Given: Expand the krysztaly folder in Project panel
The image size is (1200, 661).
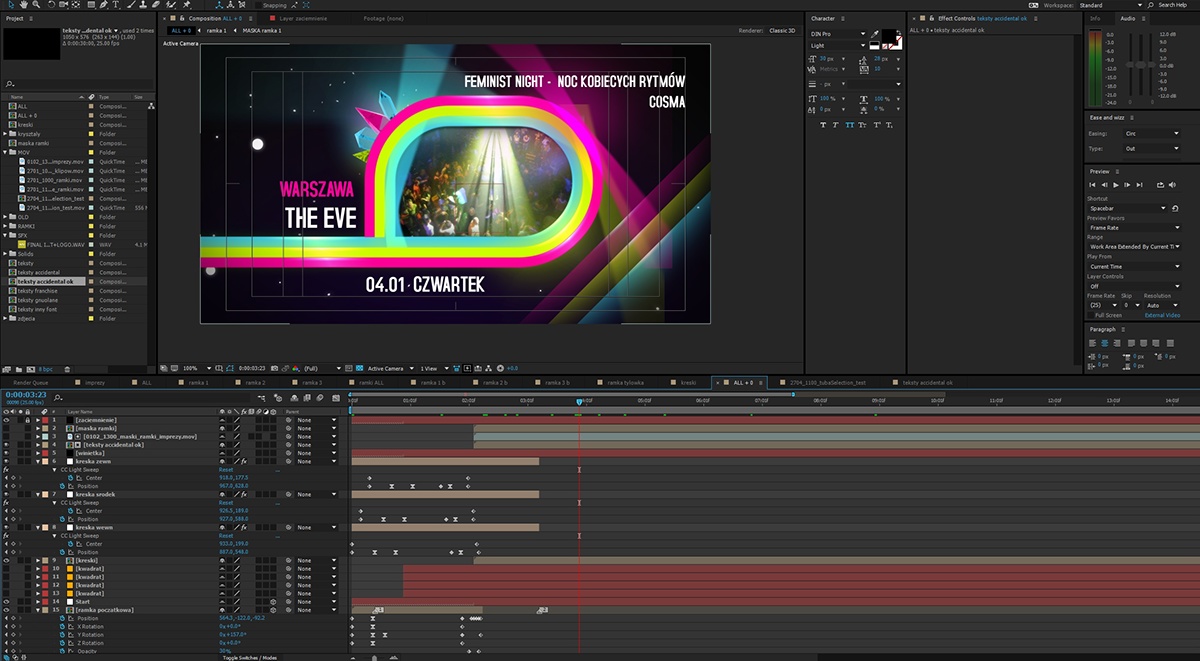Looking at the screenshot, I should [x=6, y=133].
